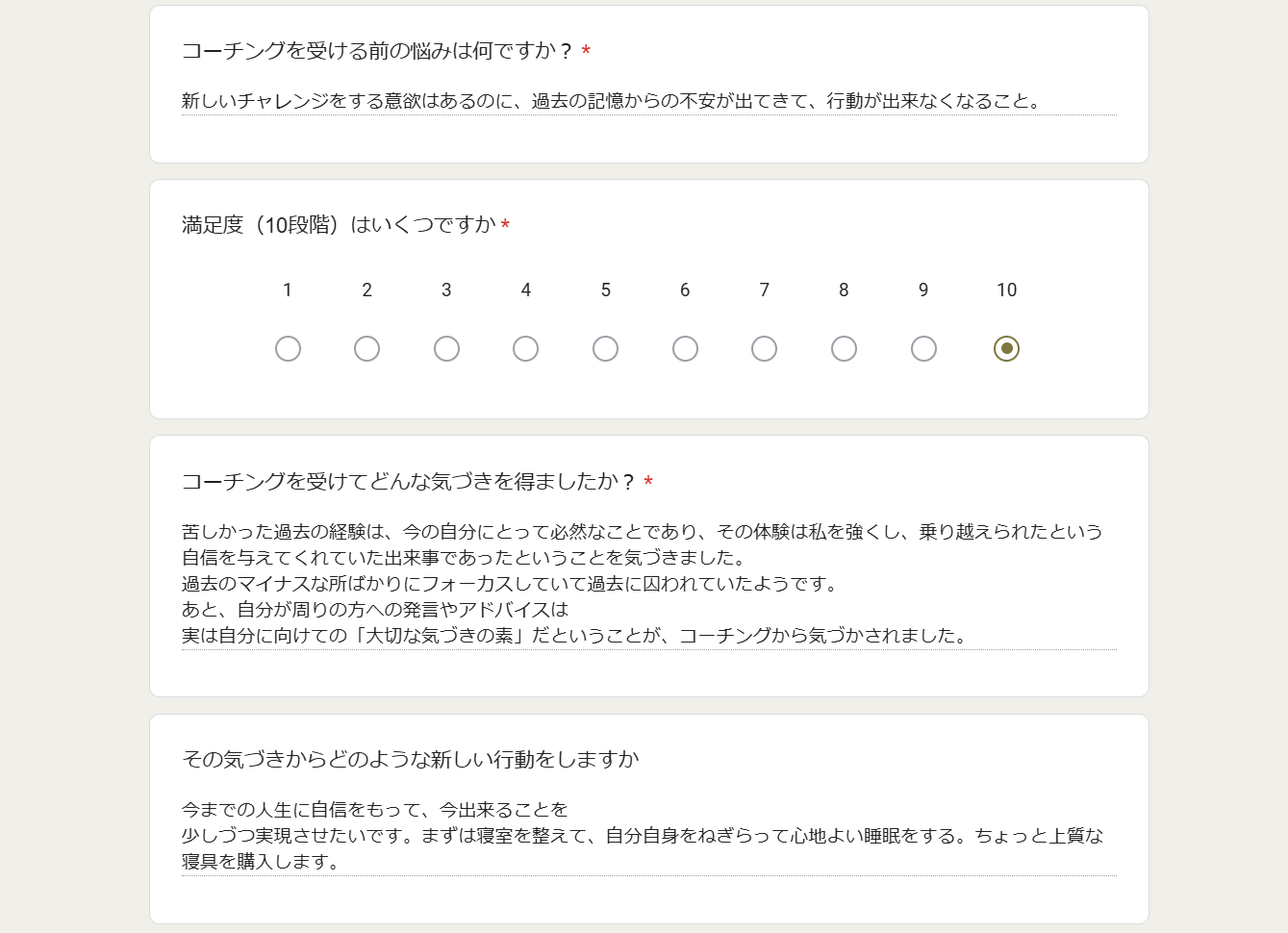1288x933 pixels.
Task: Select satisfaction rating 1 radio button
Action: pyautogui.click(x=288, y=348)
